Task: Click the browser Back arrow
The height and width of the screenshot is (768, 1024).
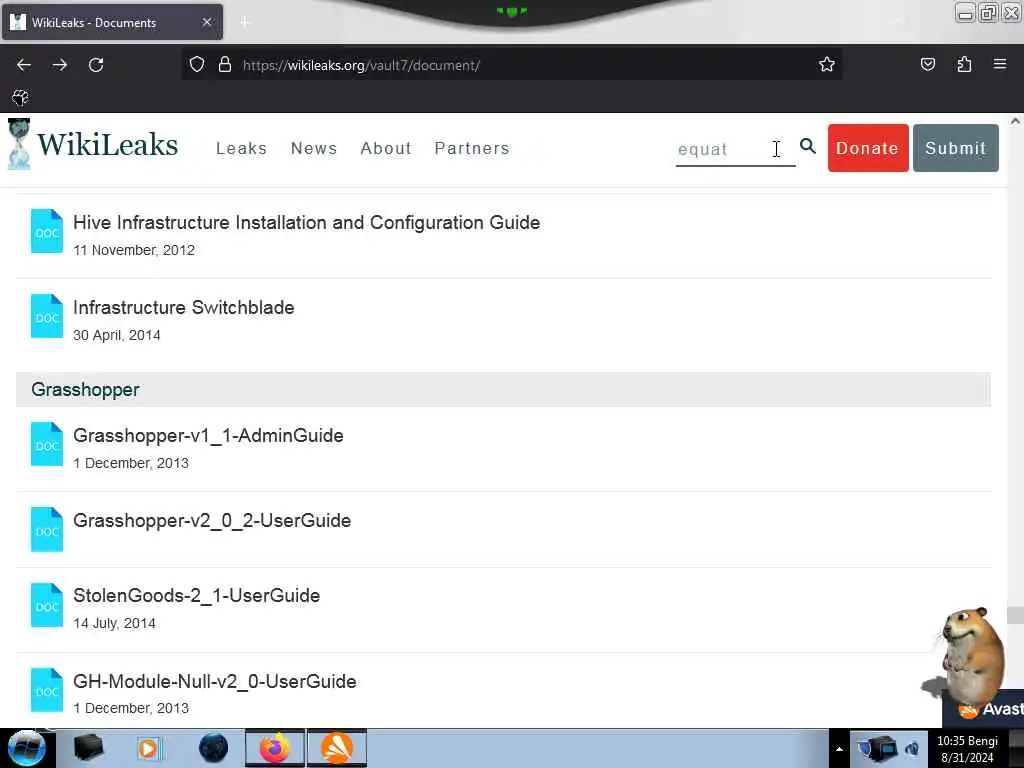Action: point(24,65)
